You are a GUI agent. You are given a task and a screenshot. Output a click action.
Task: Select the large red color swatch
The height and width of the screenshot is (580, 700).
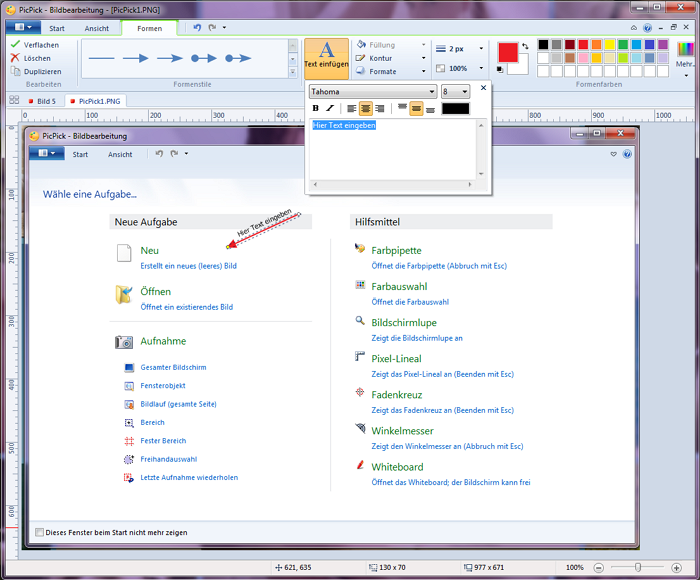point(508,52)
